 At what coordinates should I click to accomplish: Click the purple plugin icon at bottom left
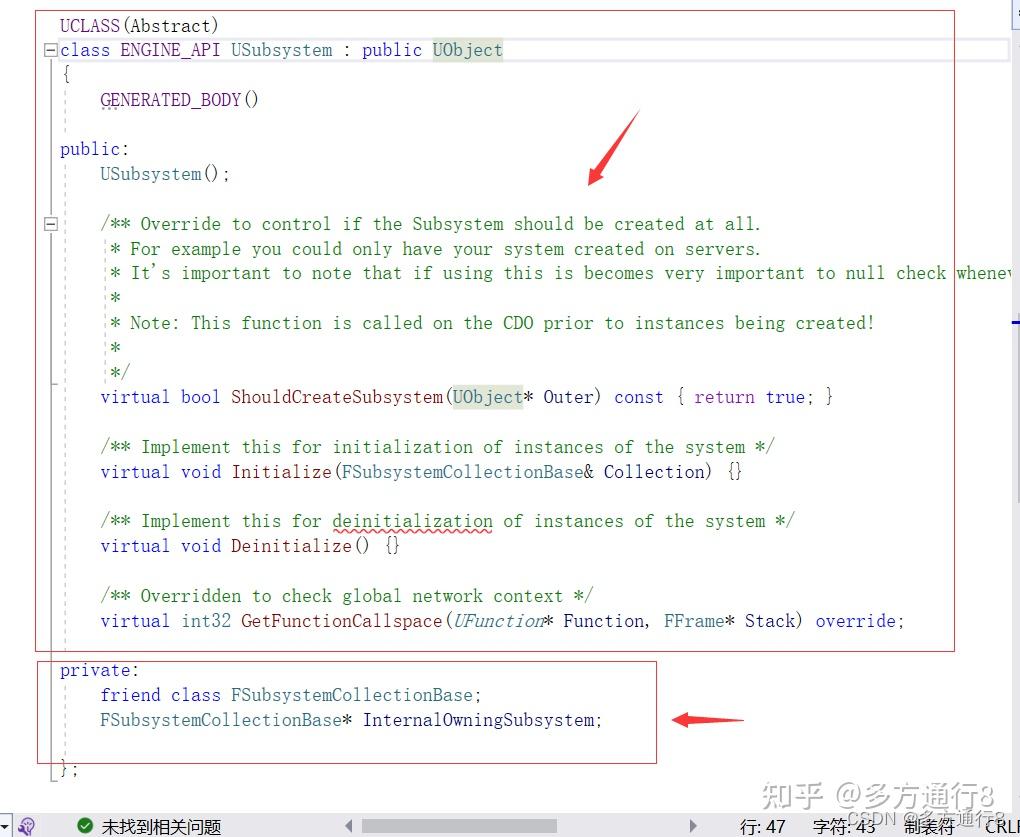coord(26,826)
